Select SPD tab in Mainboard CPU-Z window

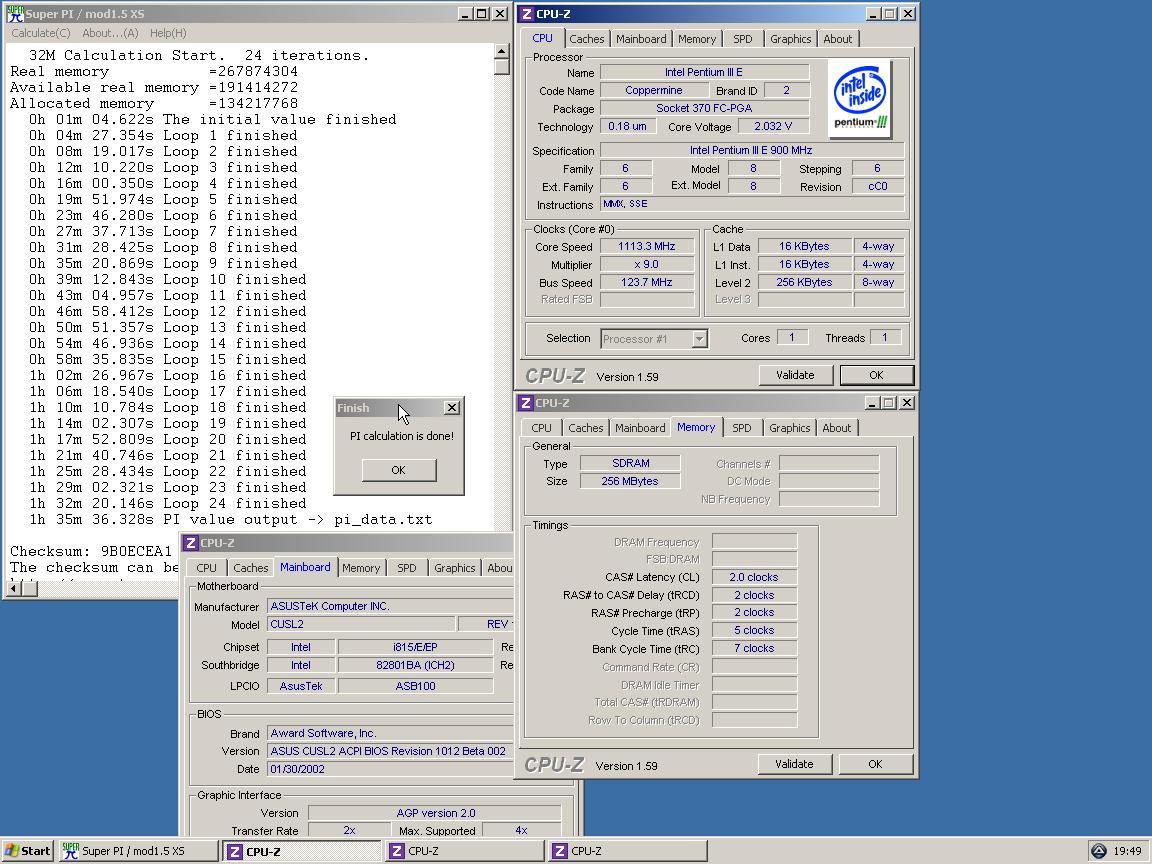click(x=407, y=568)
